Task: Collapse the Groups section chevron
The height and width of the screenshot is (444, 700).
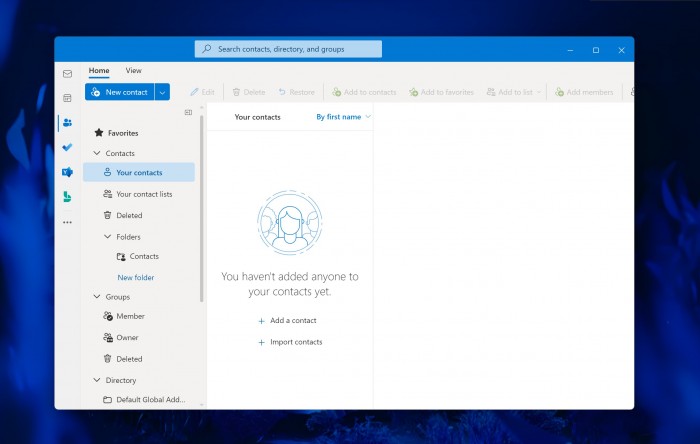Action: [x=97, y=297]
